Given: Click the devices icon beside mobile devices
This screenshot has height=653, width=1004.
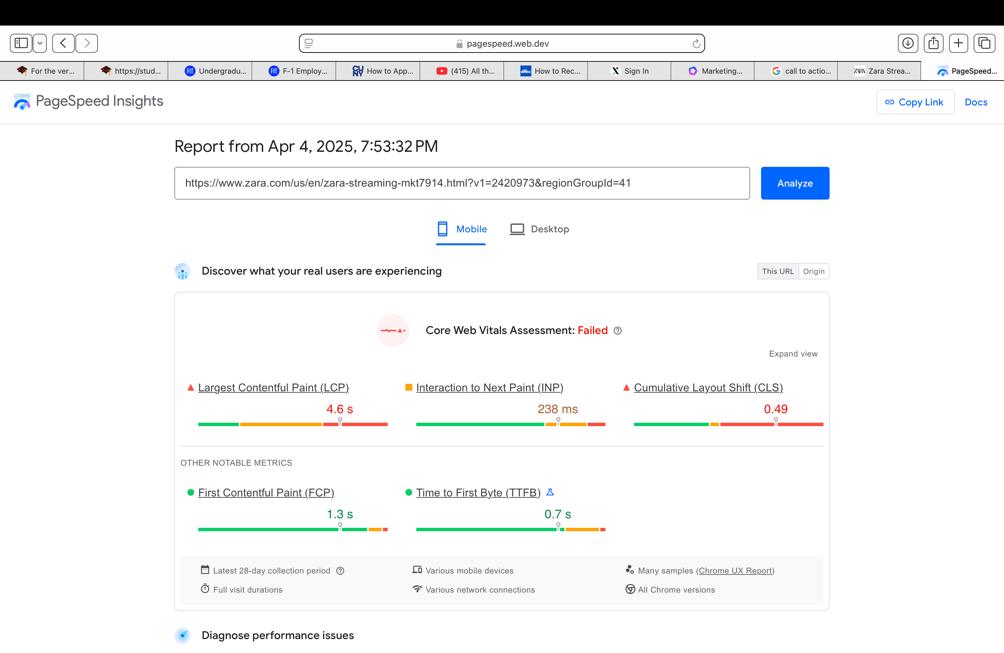Looking at the screenshot, I should click(x=417, y=570).
